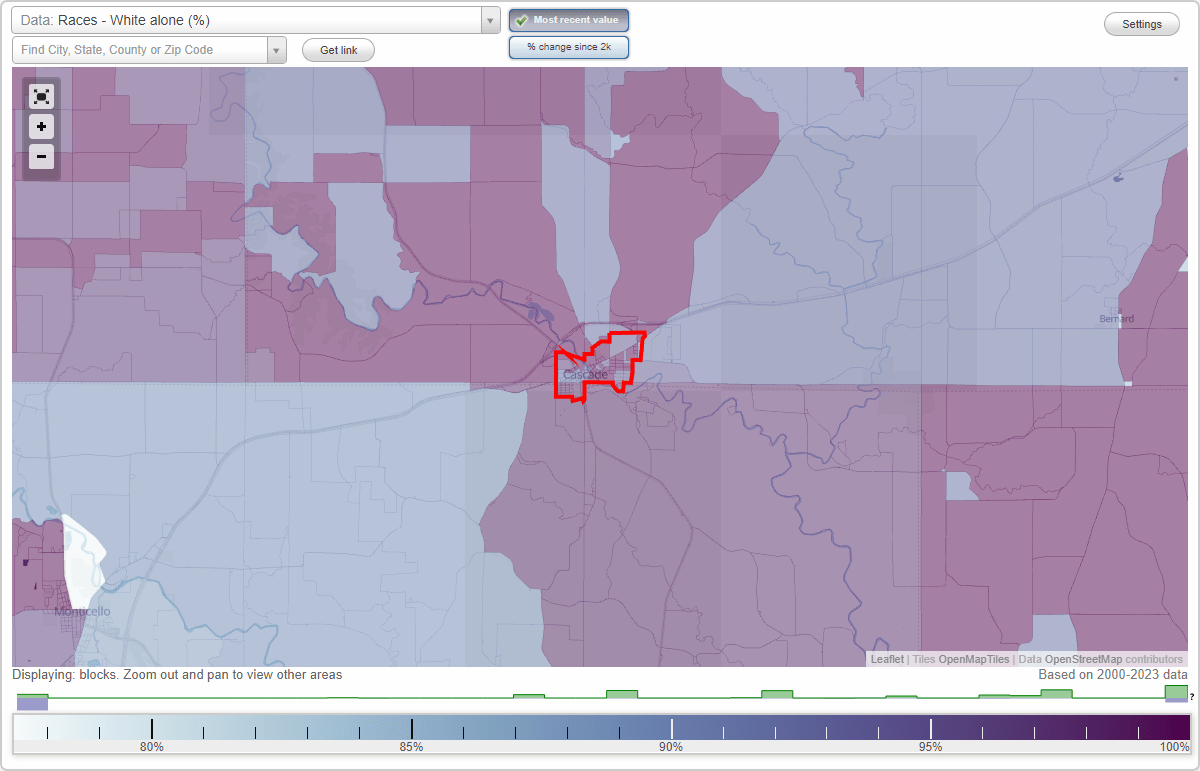Click the green checkmark on Most recent value

tap(523, 19)
